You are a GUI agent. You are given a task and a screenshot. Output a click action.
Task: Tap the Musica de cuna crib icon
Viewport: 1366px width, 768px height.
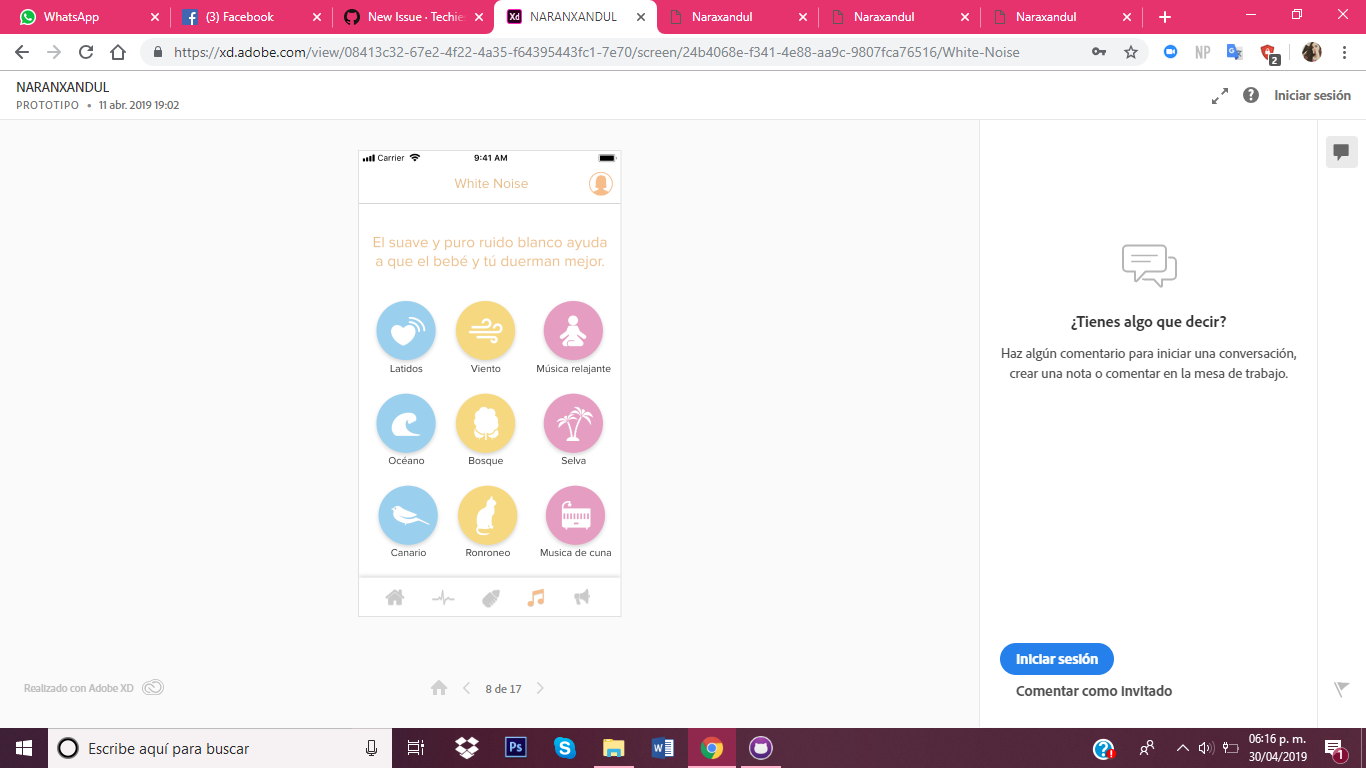(x=575, y=515)
